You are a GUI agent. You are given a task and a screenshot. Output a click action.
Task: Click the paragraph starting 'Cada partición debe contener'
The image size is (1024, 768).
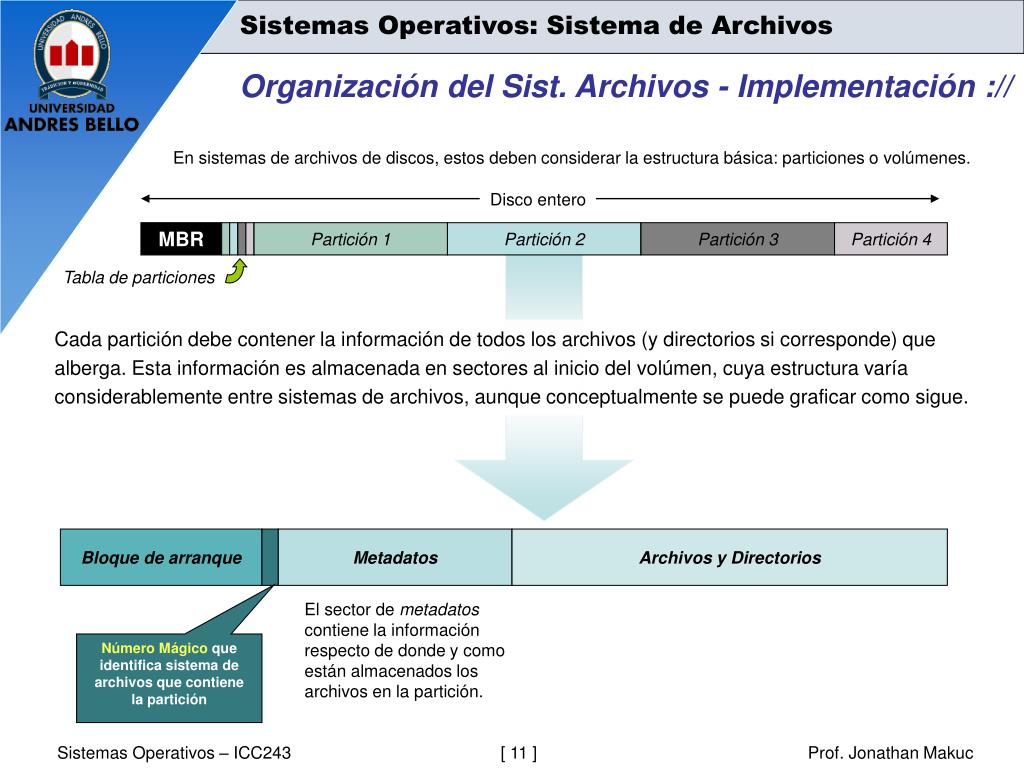pyautogui.click(x=511, y=368)
